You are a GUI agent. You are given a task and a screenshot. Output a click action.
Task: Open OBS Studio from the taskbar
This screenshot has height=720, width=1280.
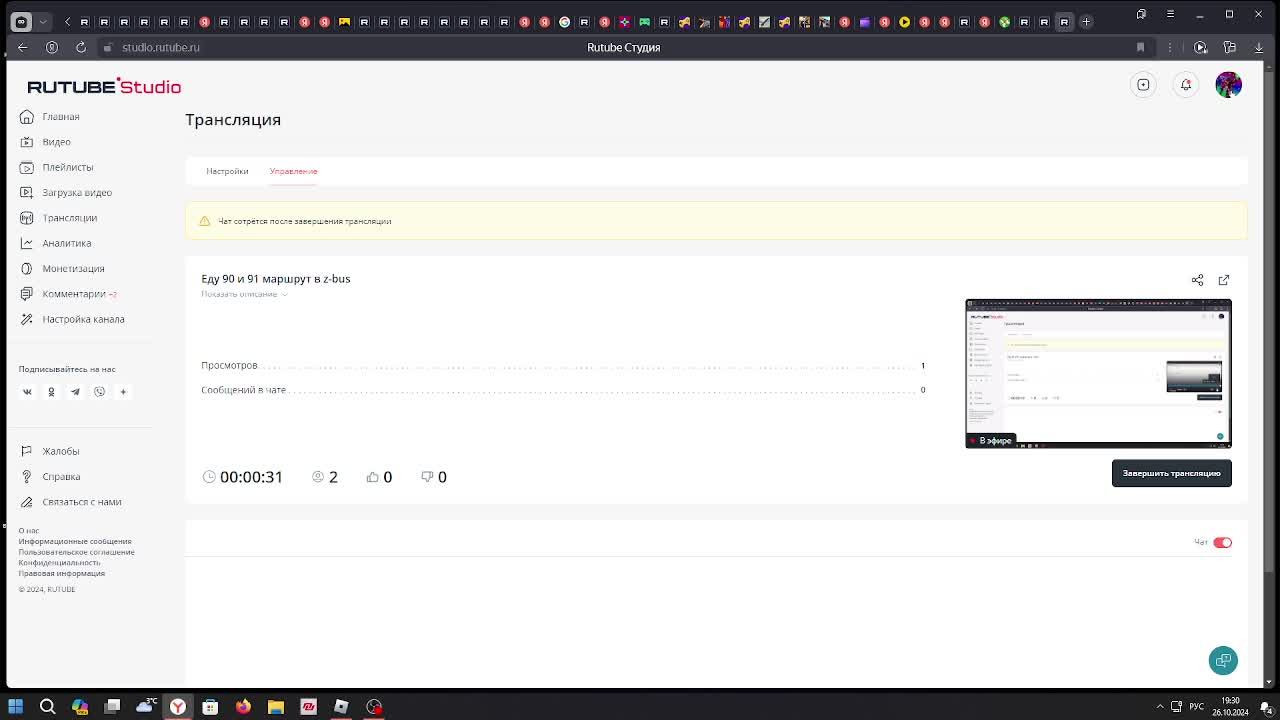[x=374, y=707]
